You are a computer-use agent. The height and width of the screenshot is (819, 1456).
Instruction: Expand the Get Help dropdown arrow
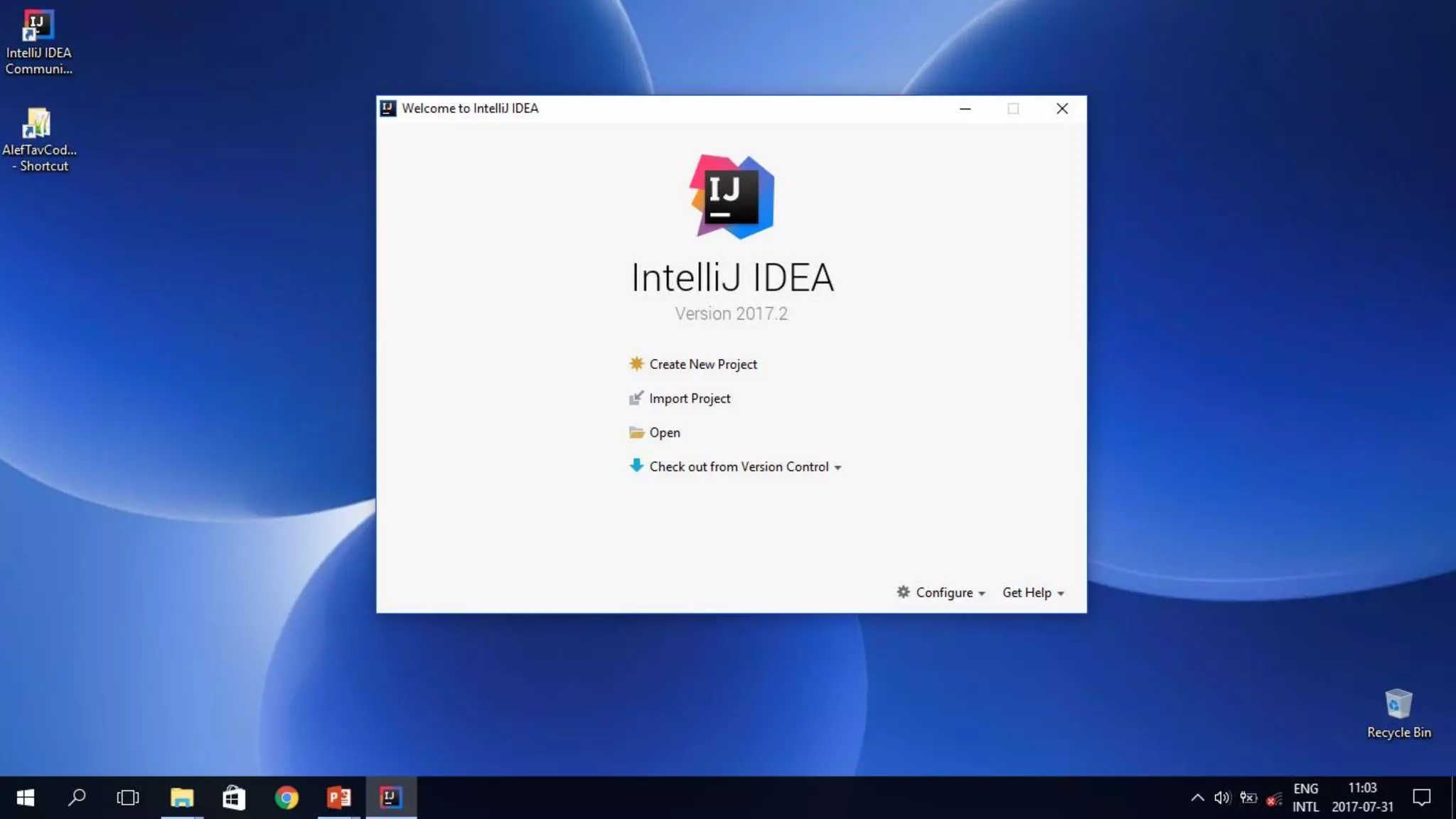coord(1061,594)
